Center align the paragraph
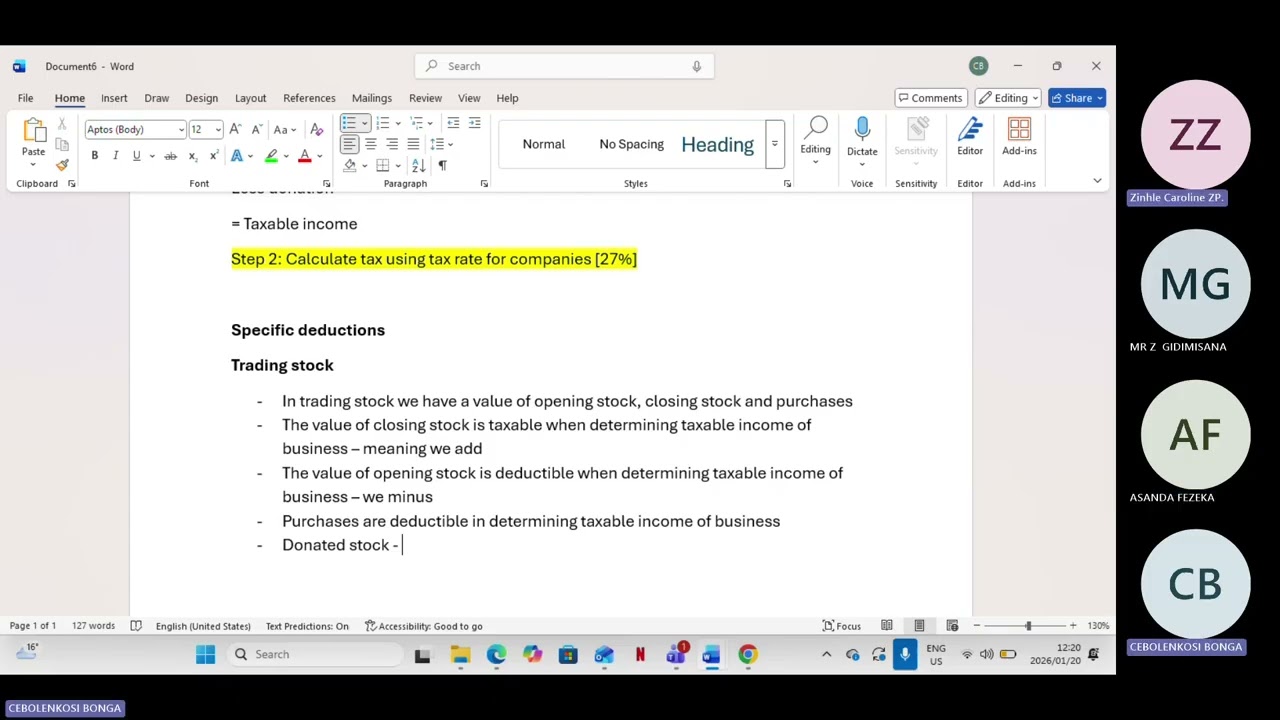This screenshot has height=720, width=1280. pos(370,144)
